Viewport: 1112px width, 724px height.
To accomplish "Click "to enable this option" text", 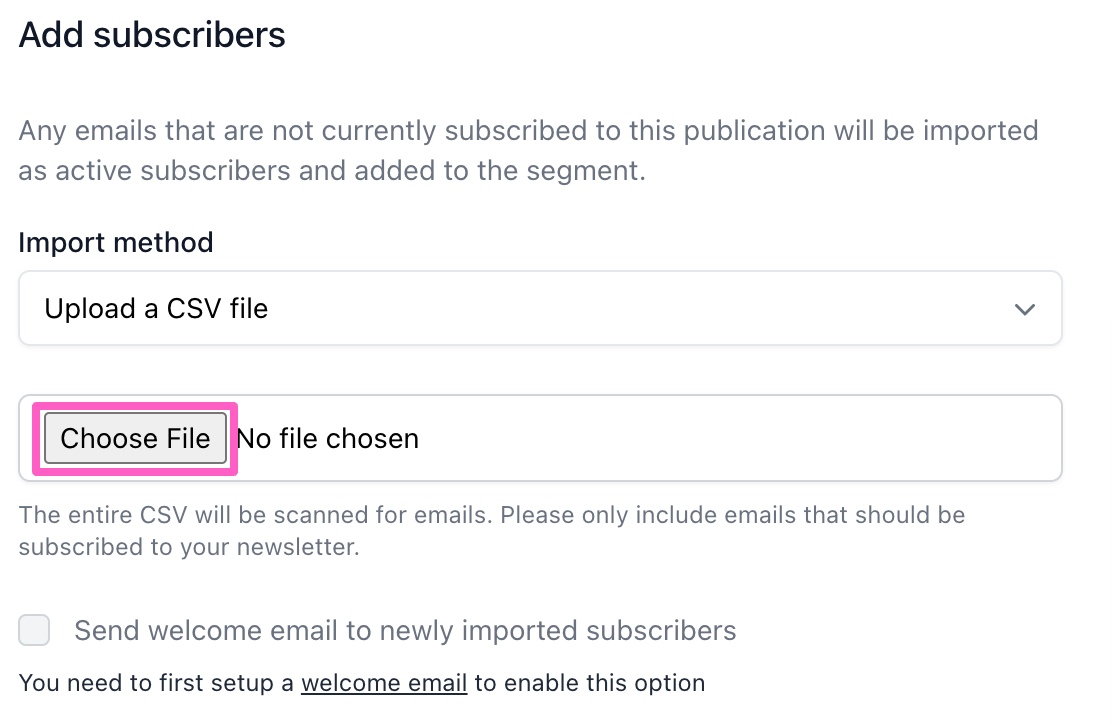I will [590, 683].
